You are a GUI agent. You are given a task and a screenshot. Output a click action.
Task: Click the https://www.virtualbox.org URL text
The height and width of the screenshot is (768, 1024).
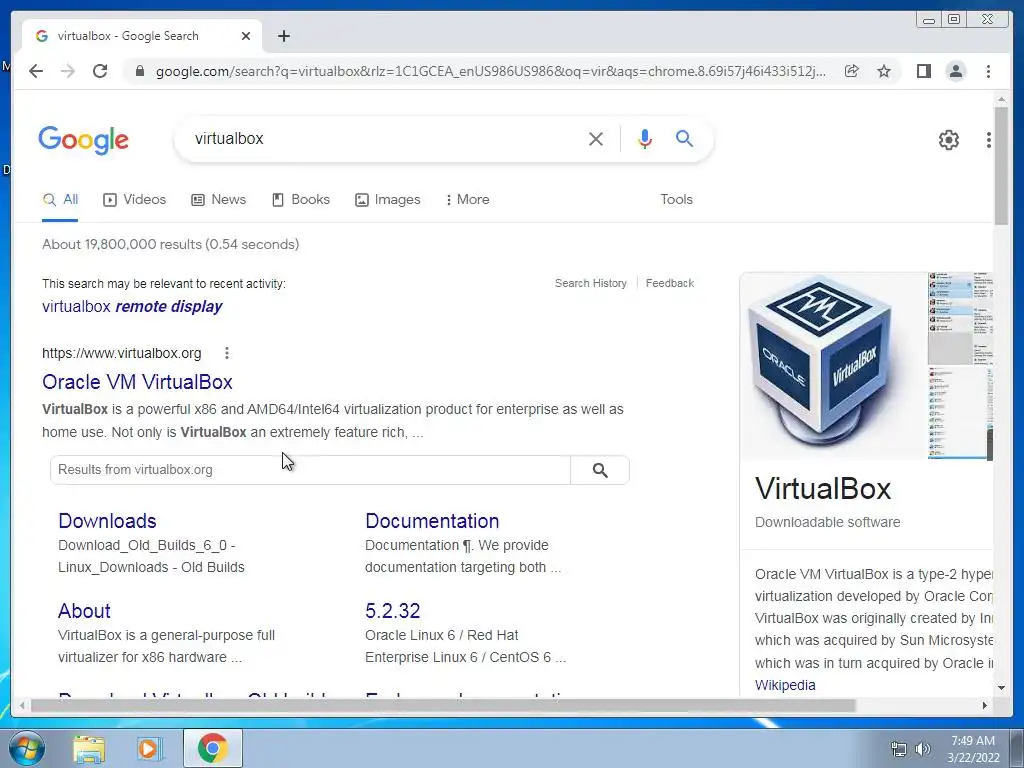point(121,353)
